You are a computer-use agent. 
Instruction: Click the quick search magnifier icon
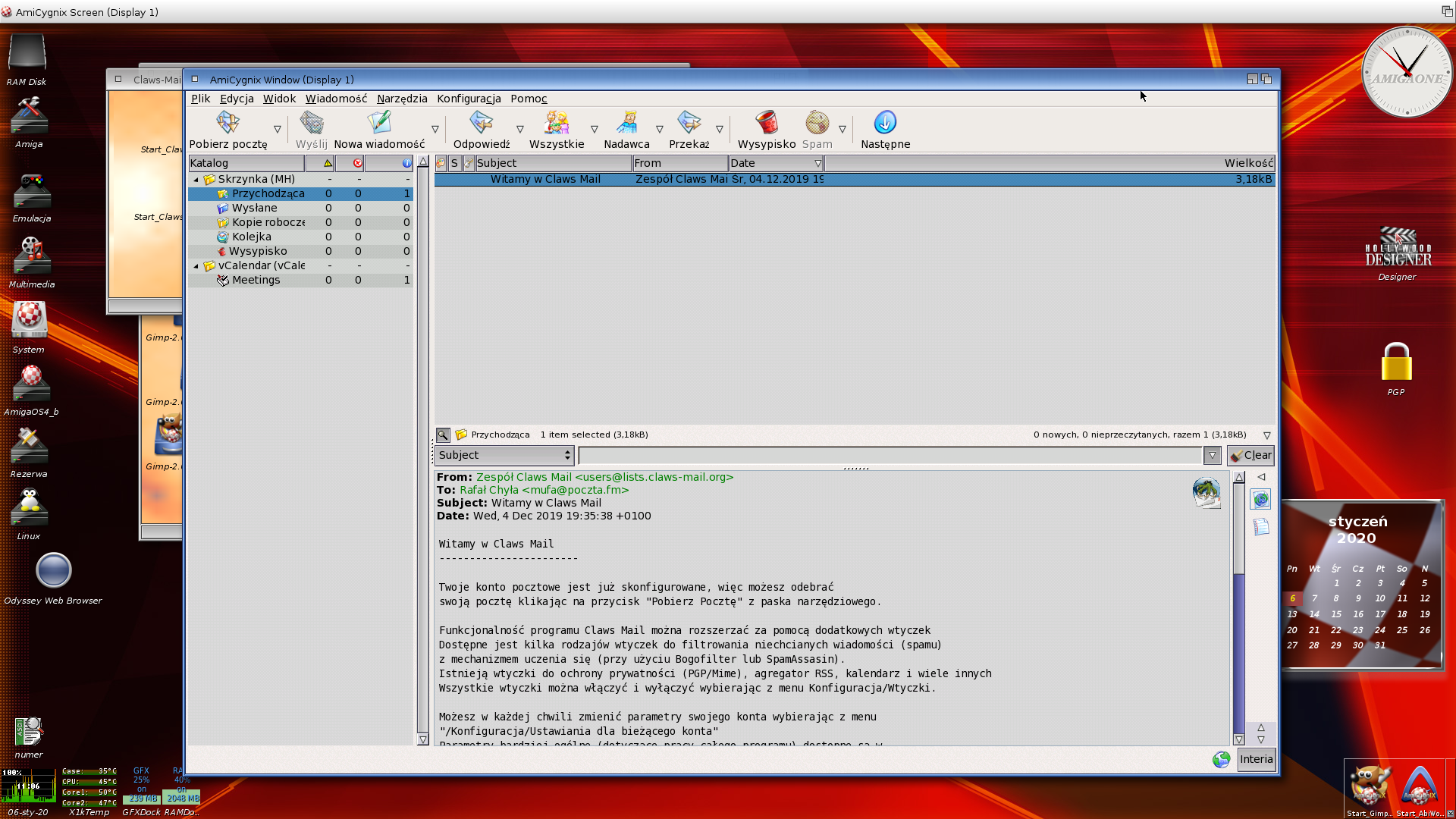(x=443, y=435)
